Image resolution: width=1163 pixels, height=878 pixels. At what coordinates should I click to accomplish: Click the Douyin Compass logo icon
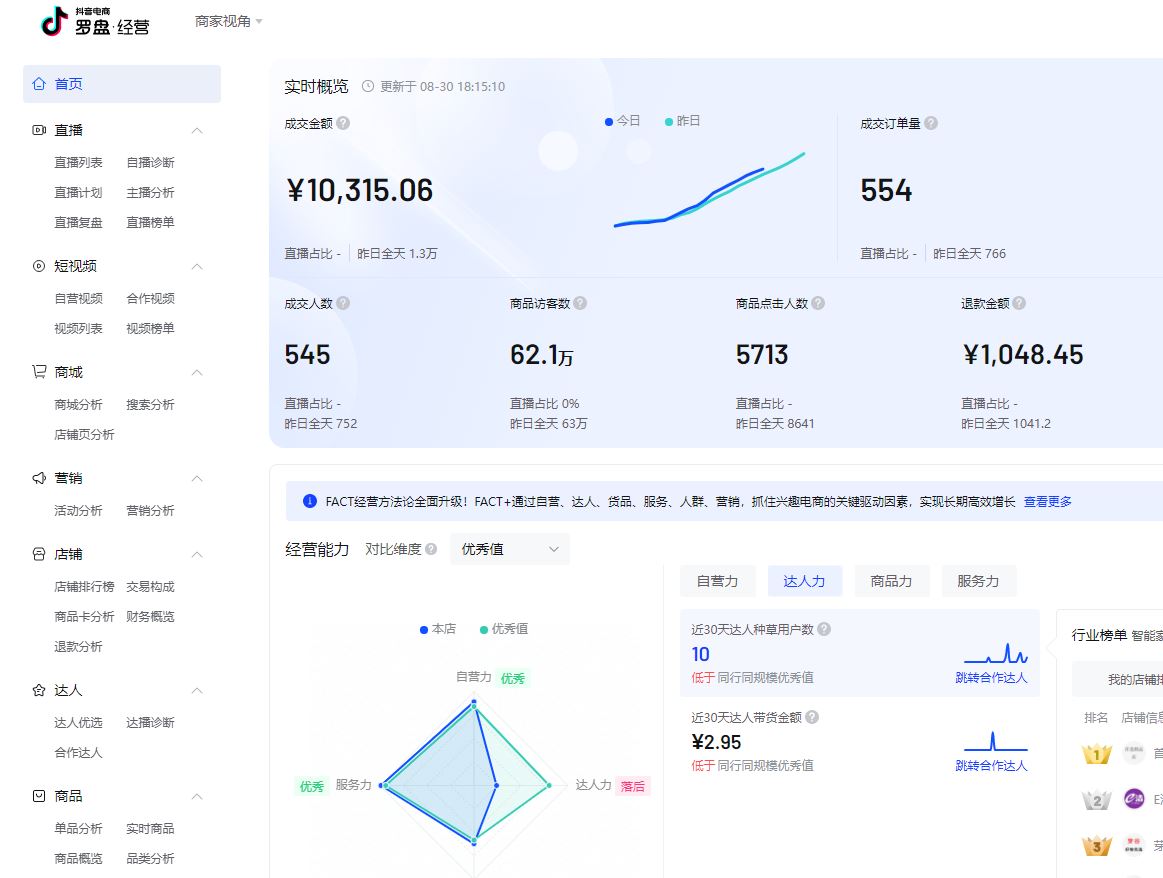click(x=54, y=22)
